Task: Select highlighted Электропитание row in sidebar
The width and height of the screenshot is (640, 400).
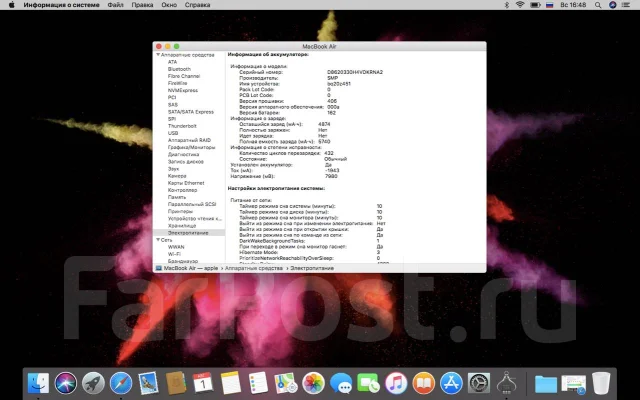Action: point(189,233)
